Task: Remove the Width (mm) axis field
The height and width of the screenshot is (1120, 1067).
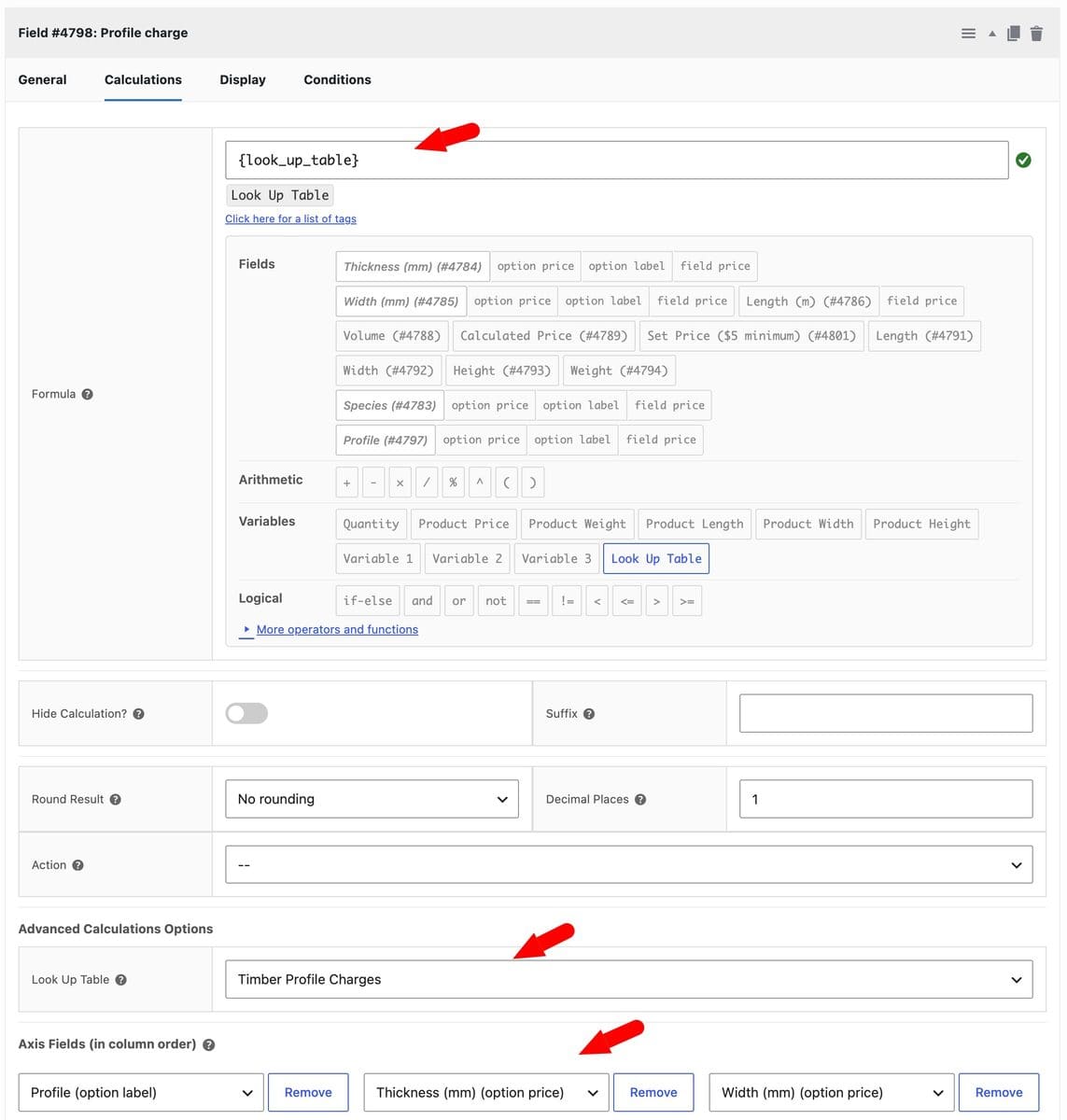Action: point(999,1093)
